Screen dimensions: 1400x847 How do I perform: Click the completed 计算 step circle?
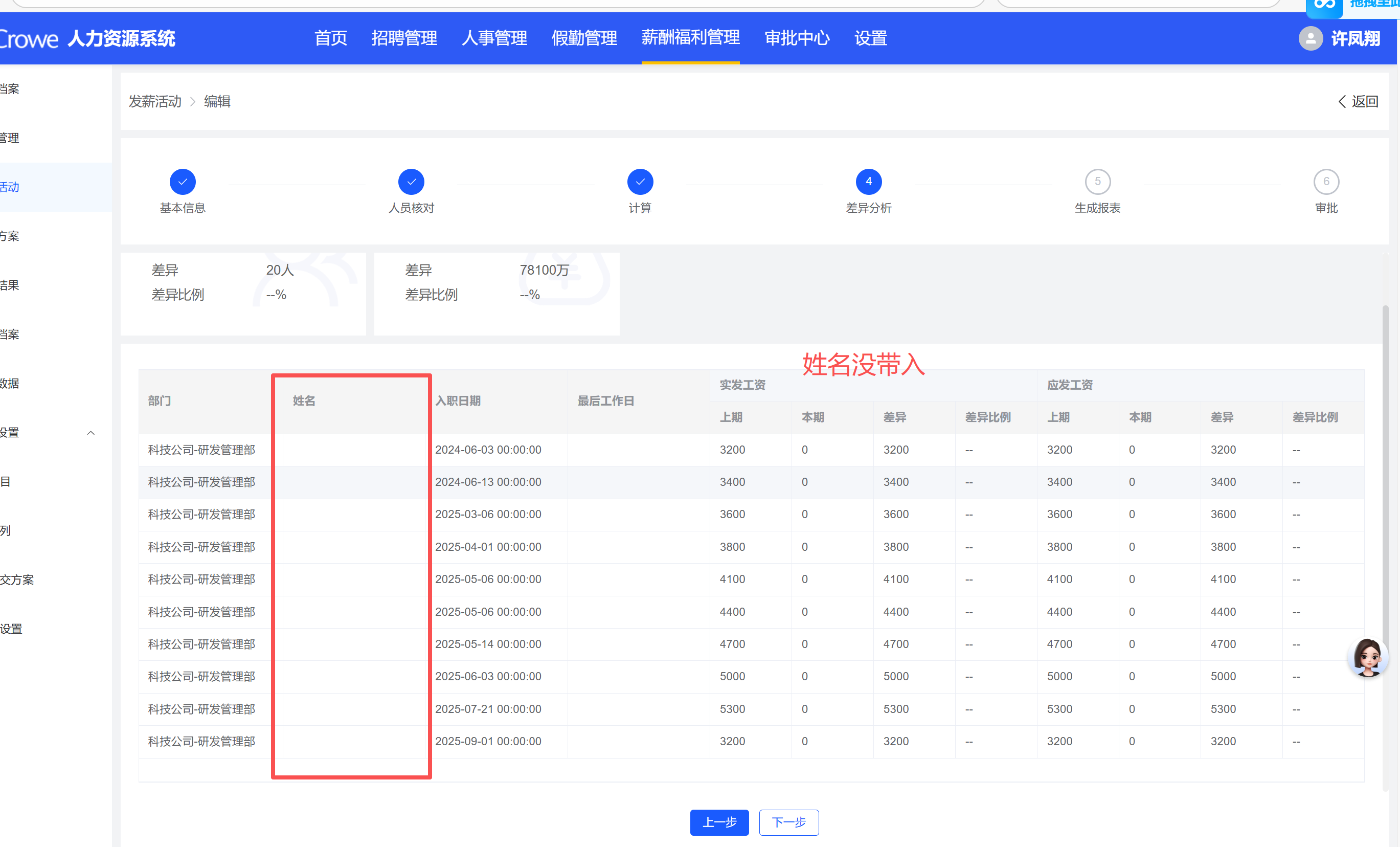[640, 182]
